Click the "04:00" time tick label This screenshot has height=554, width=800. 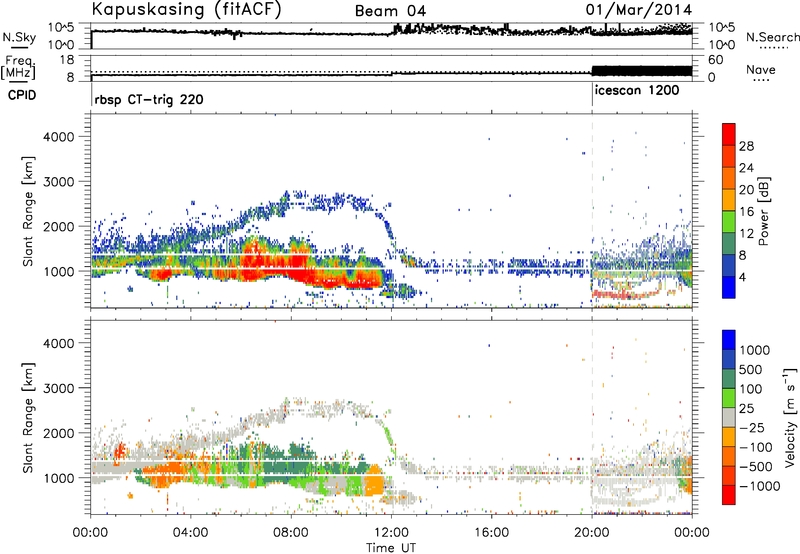point(190,533)
